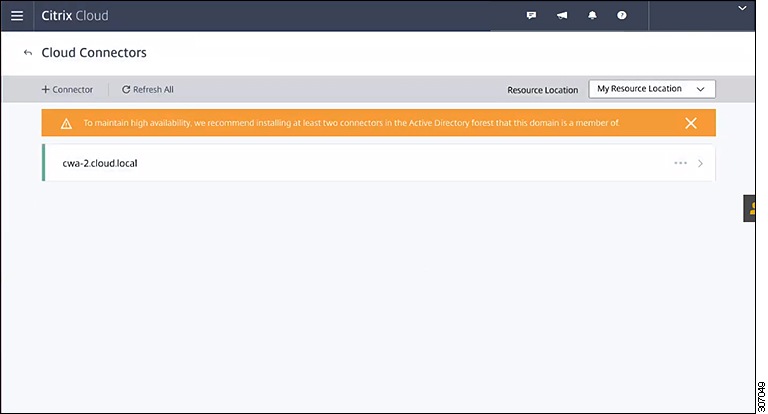Dismiss the high availability warning banner
The height and width of the screenshot is (414, 768).
click(691, 123)
